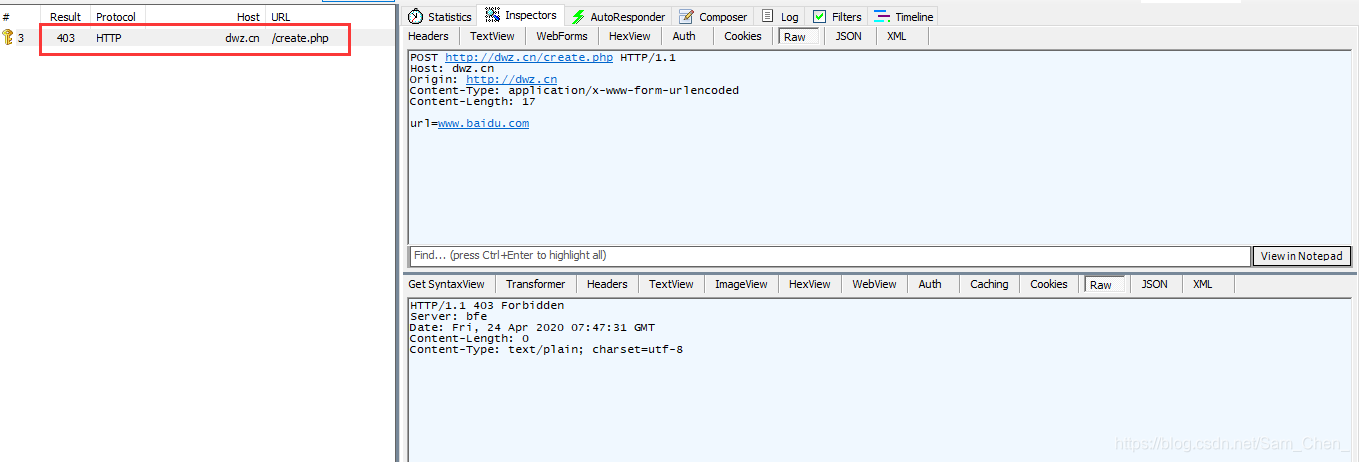1359x462 pixels.
Task: Select request Raw inspector tab
Action: tap(797, 37)
